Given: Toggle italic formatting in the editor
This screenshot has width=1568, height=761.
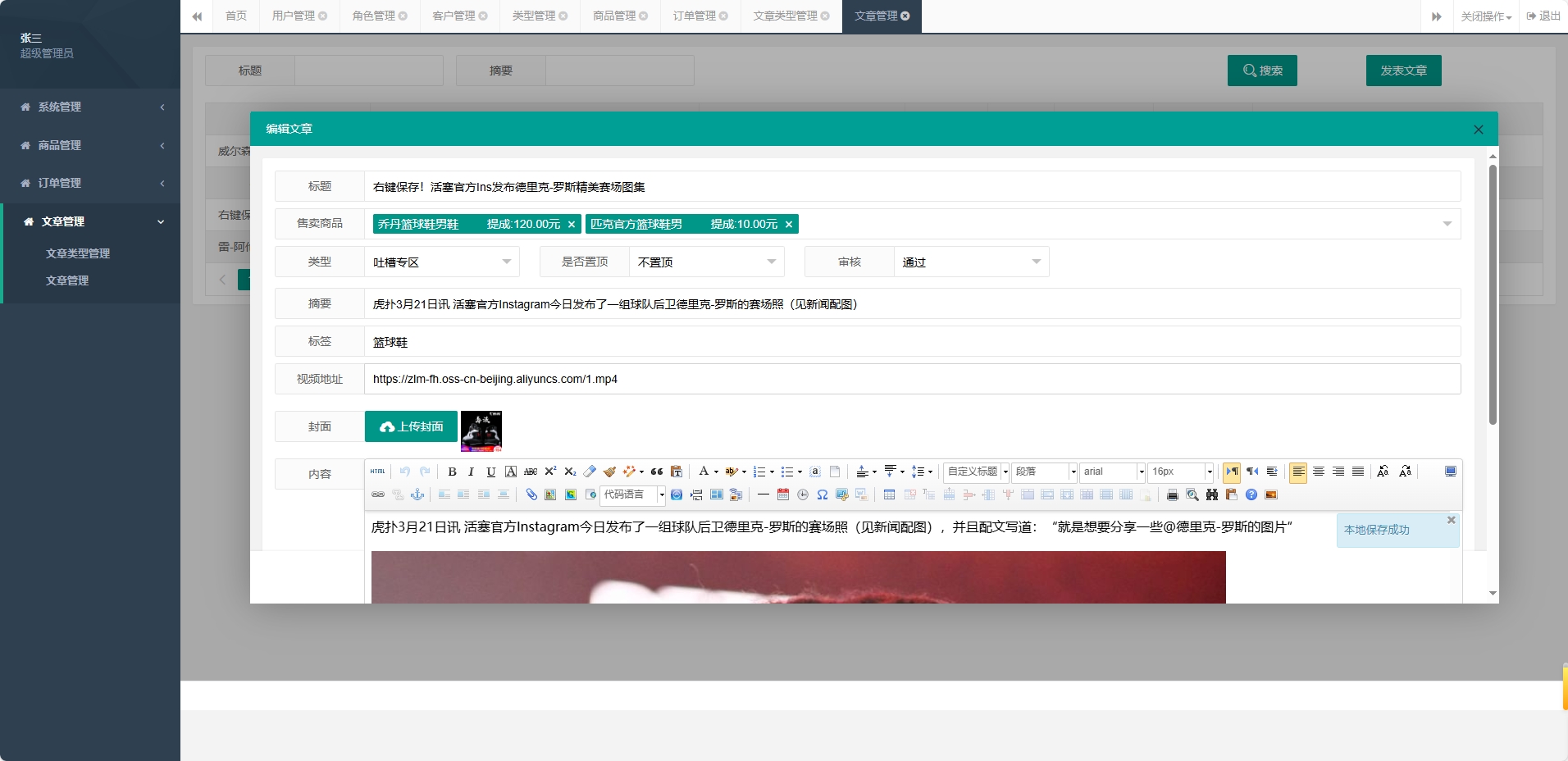Looking at the screenshot, I should click(x=471, y=472).
